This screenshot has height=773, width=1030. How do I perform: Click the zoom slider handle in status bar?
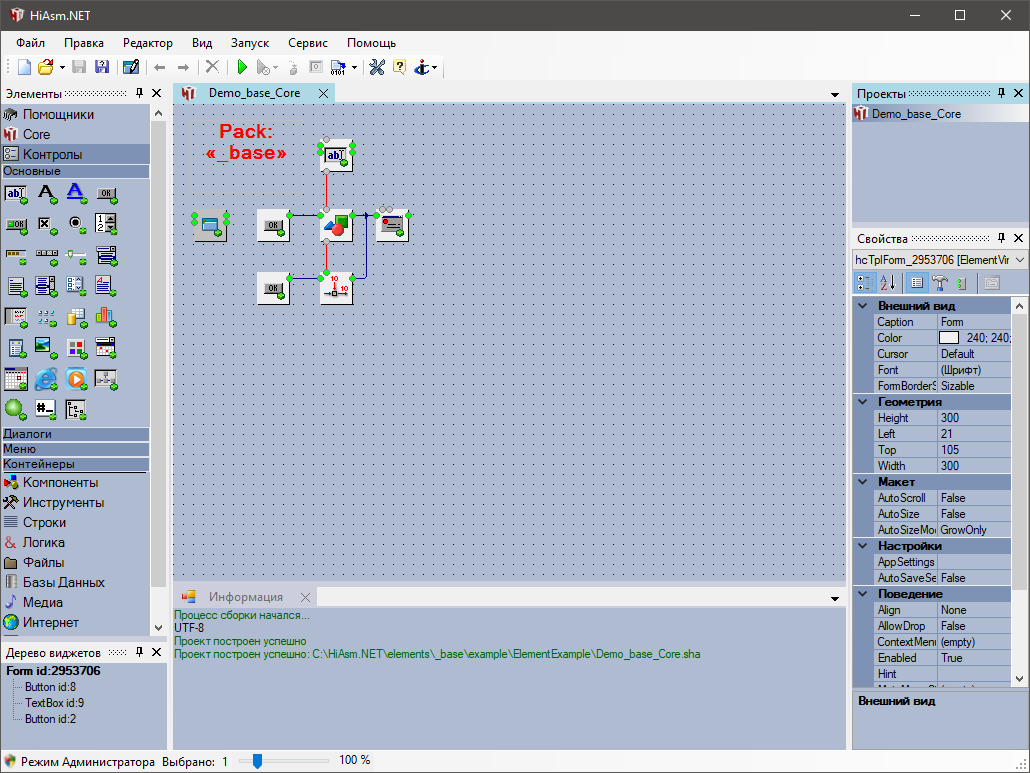point(257,761)
